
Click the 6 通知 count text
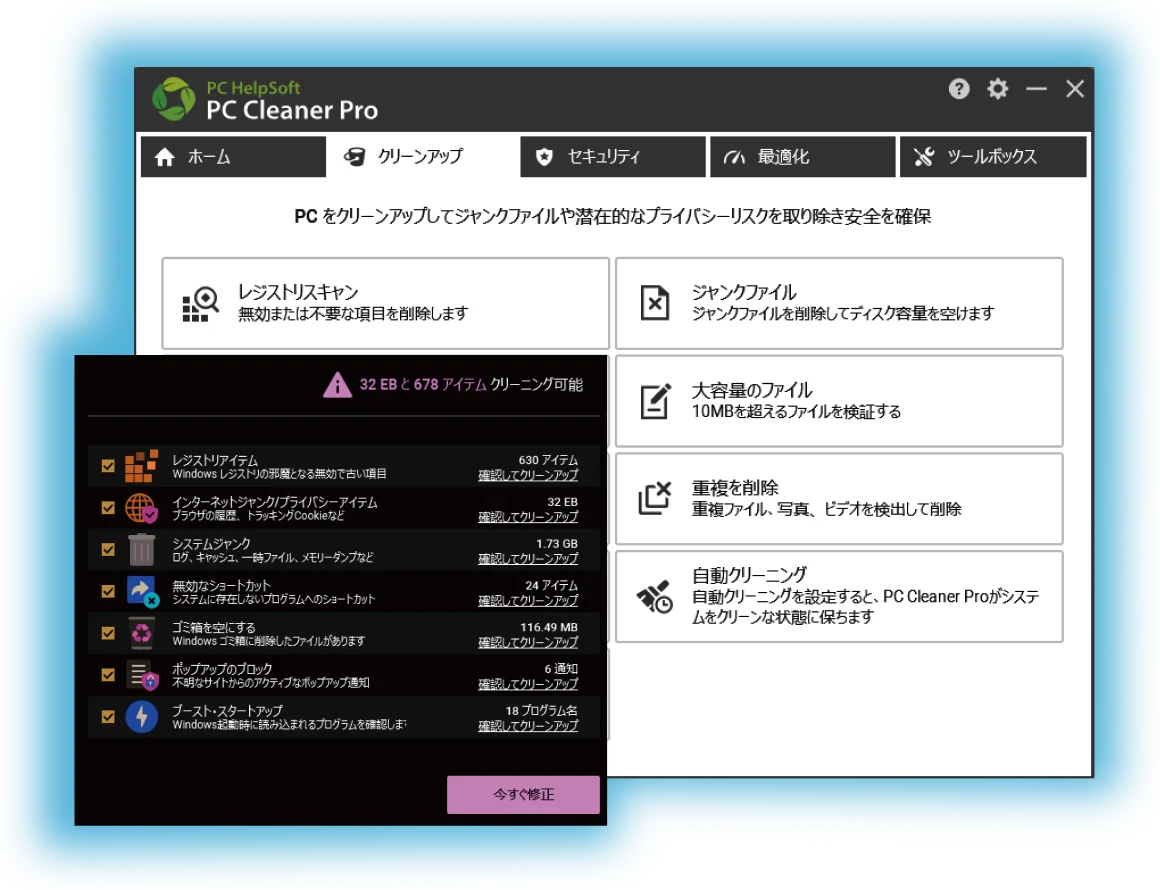(x=562, y=669)
